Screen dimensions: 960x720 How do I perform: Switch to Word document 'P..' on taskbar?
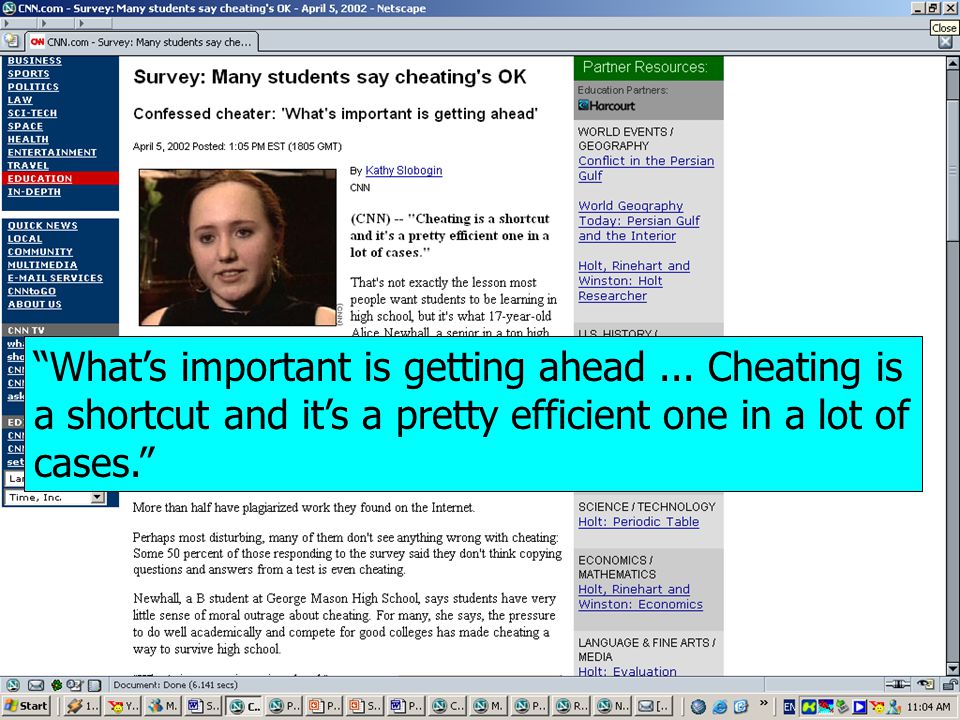(406, 706)
